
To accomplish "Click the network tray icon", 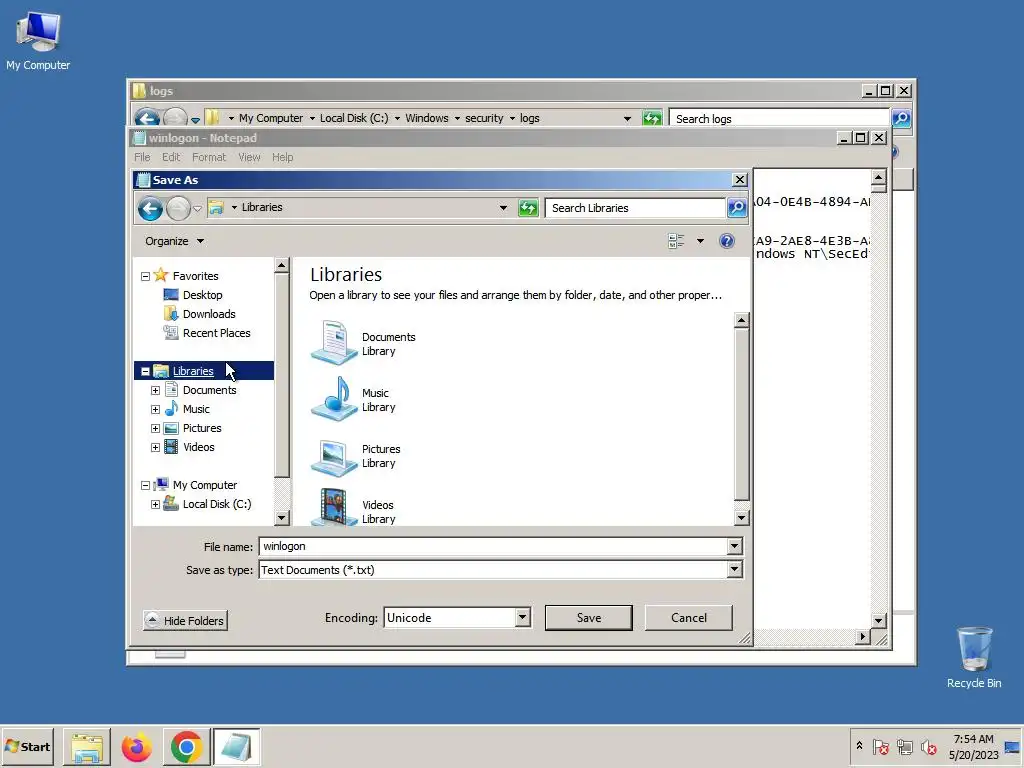I will (x=904, y=746).
